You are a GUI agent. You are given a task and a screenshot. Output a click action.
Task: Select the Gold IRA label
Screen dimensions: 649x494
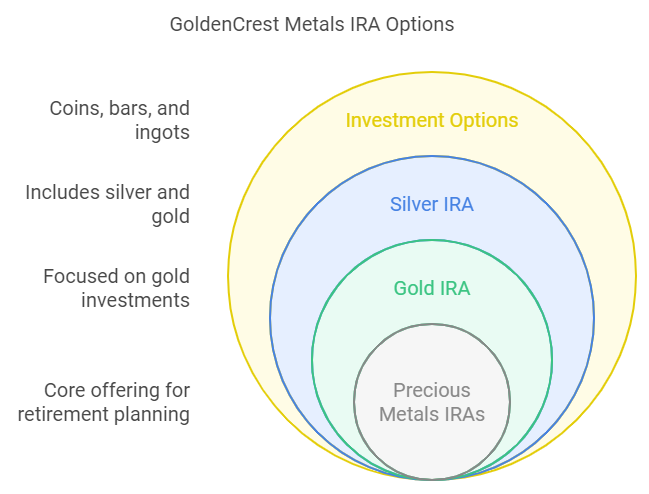[x=432, y=288]
